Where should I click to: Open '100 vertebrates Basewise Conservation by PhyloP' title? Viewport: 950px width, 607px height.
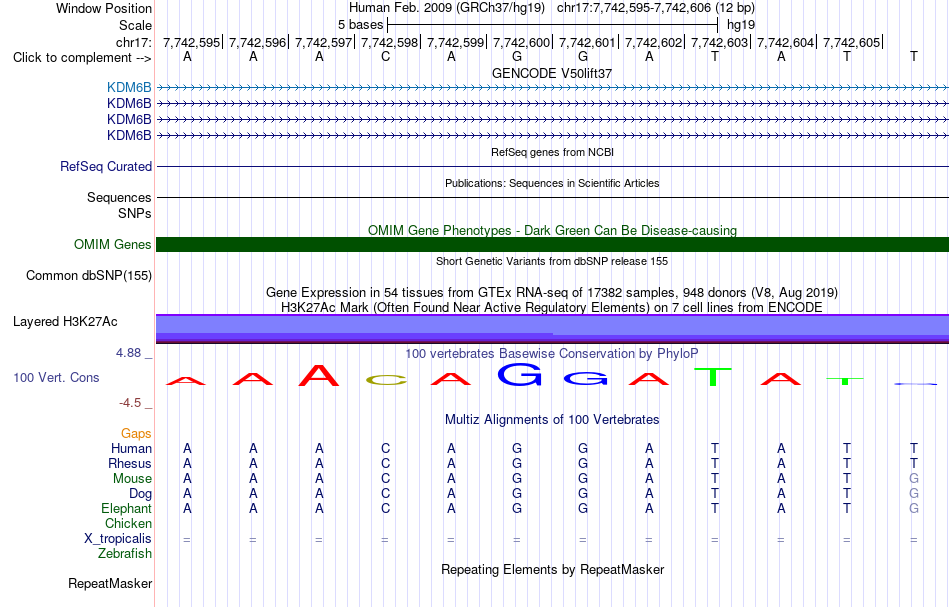(552, 353)
